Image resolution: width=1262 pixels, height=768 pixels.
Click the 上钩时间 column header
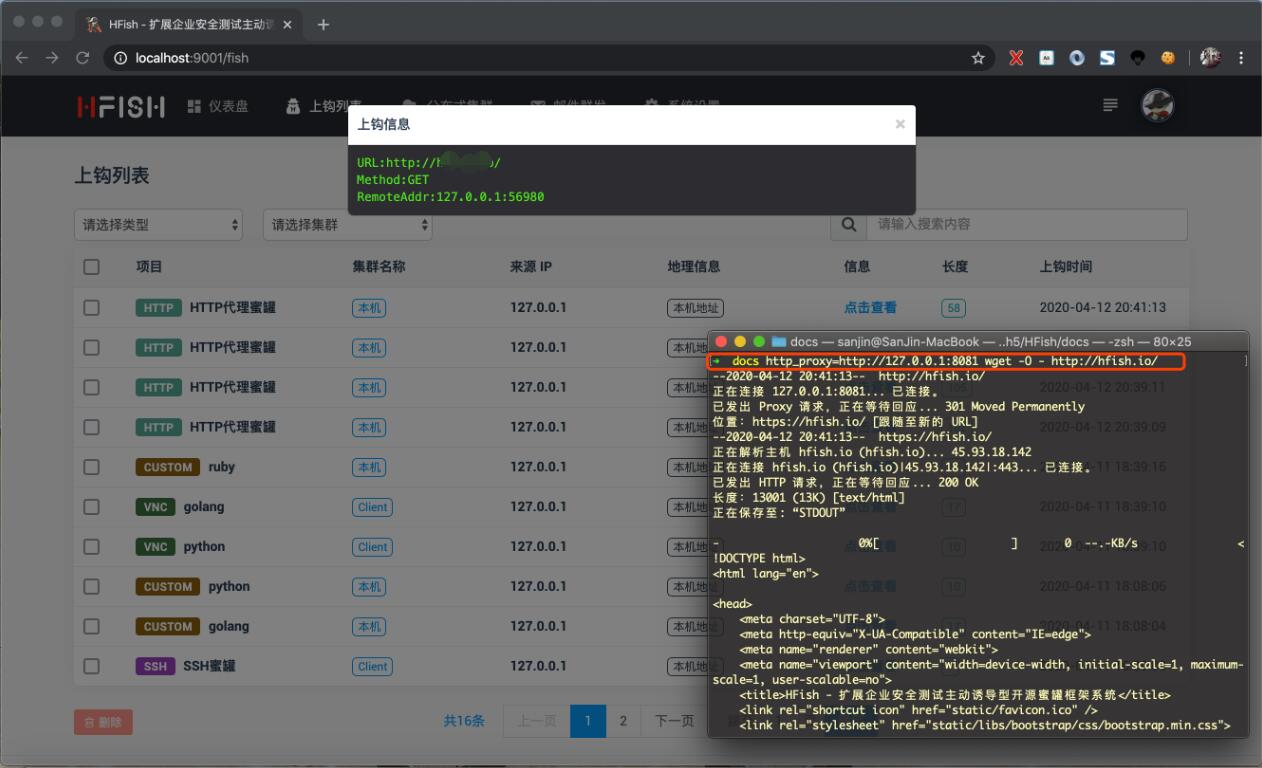pos(1066,267)
